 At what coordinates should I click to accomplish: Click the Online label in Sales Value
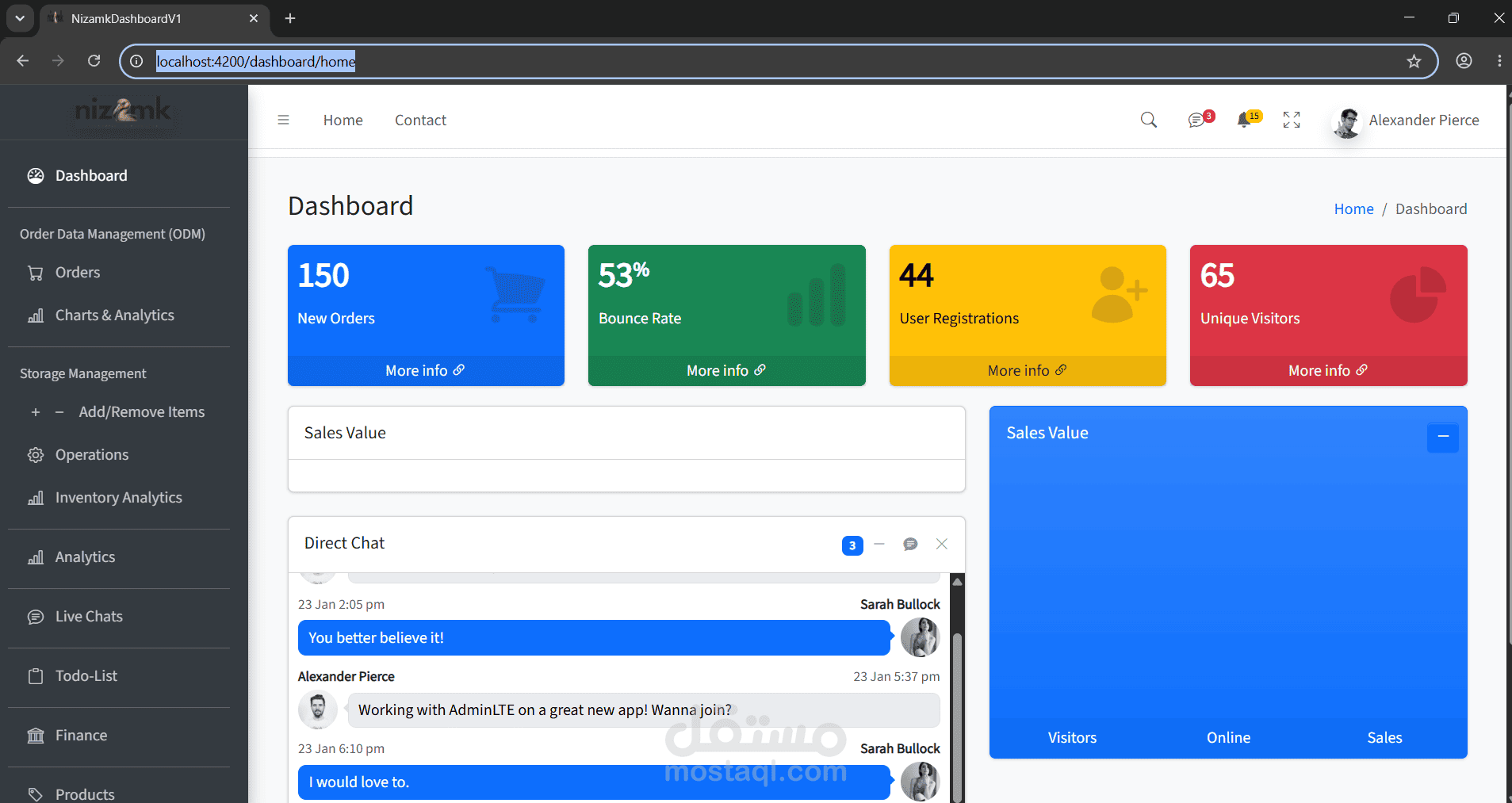(x=1228, y=737)
